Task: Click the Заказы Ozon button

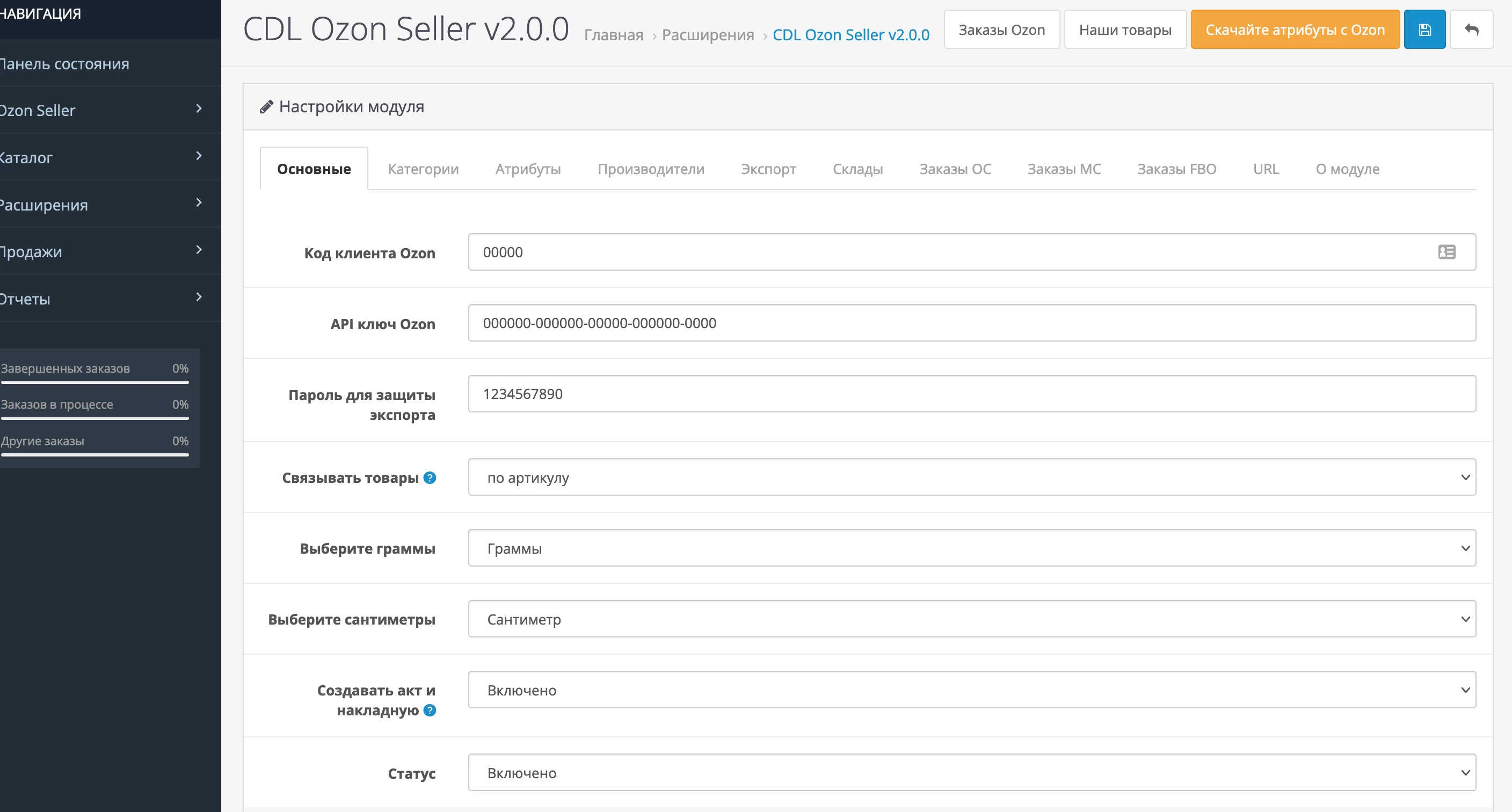Action: click(x=1001, y=30)
